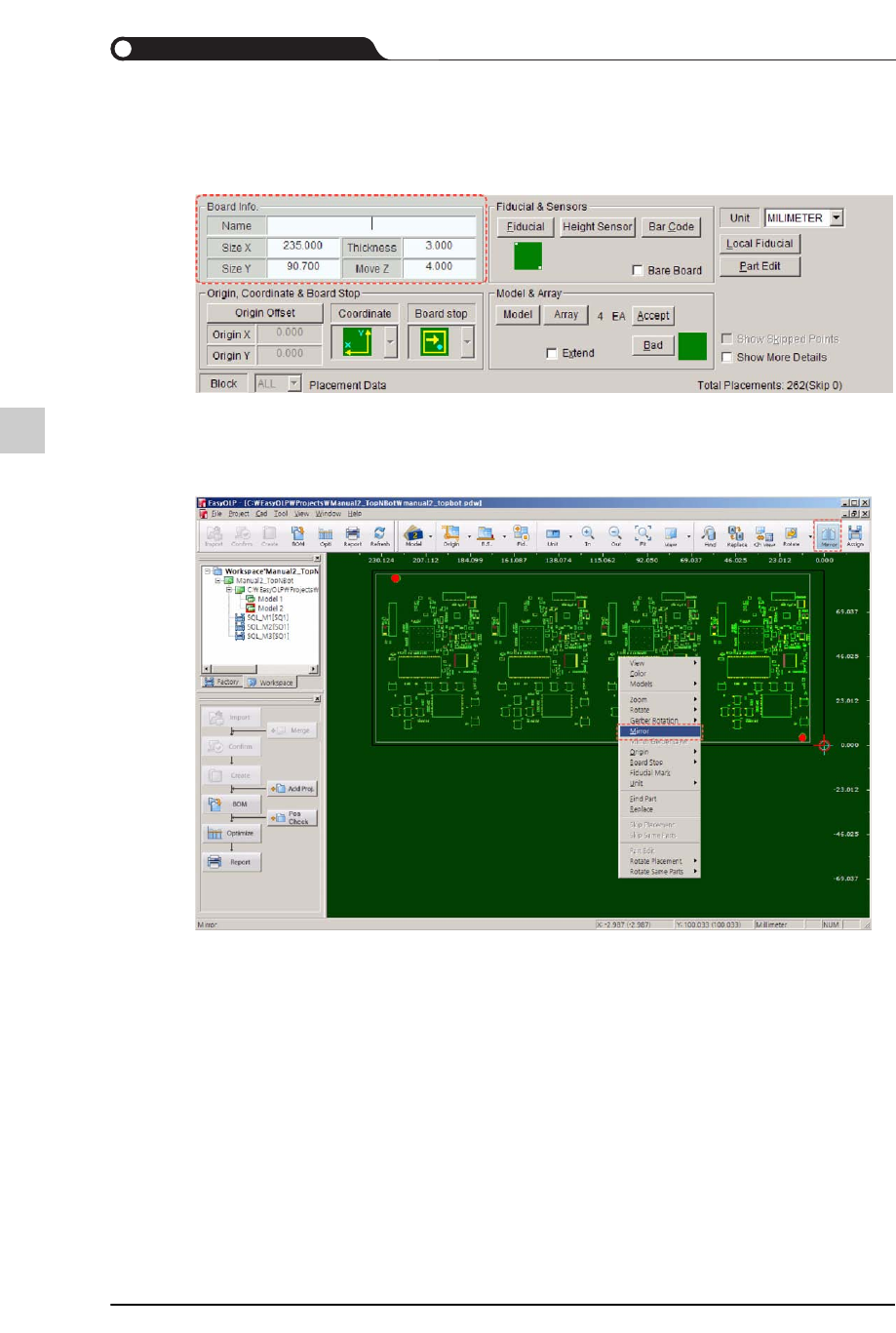Screen dimensions: 896x1333
Task: Click the Size X value field
Action: tap(302, 247)
